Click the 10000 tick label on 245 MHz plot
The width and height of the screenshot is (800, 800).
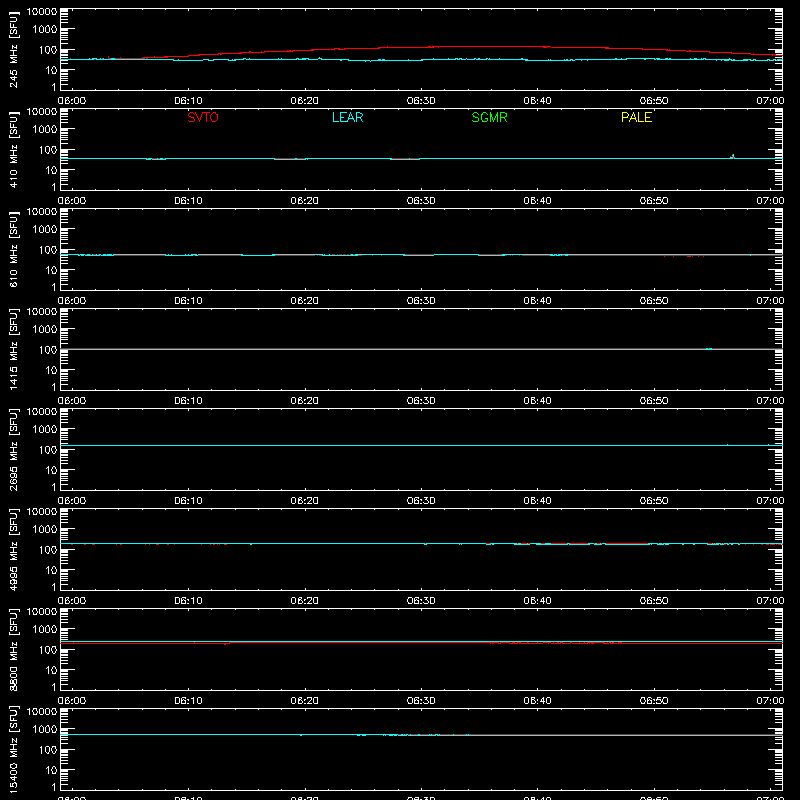[x=42, y=12]
